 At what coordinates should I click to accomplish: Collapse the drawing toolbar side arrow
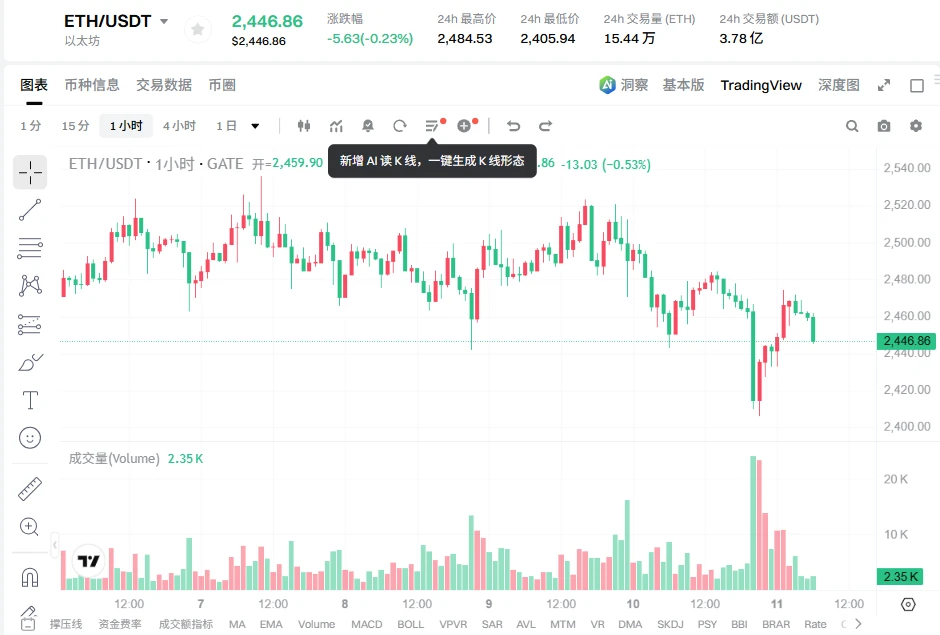[x=55, y=545]
